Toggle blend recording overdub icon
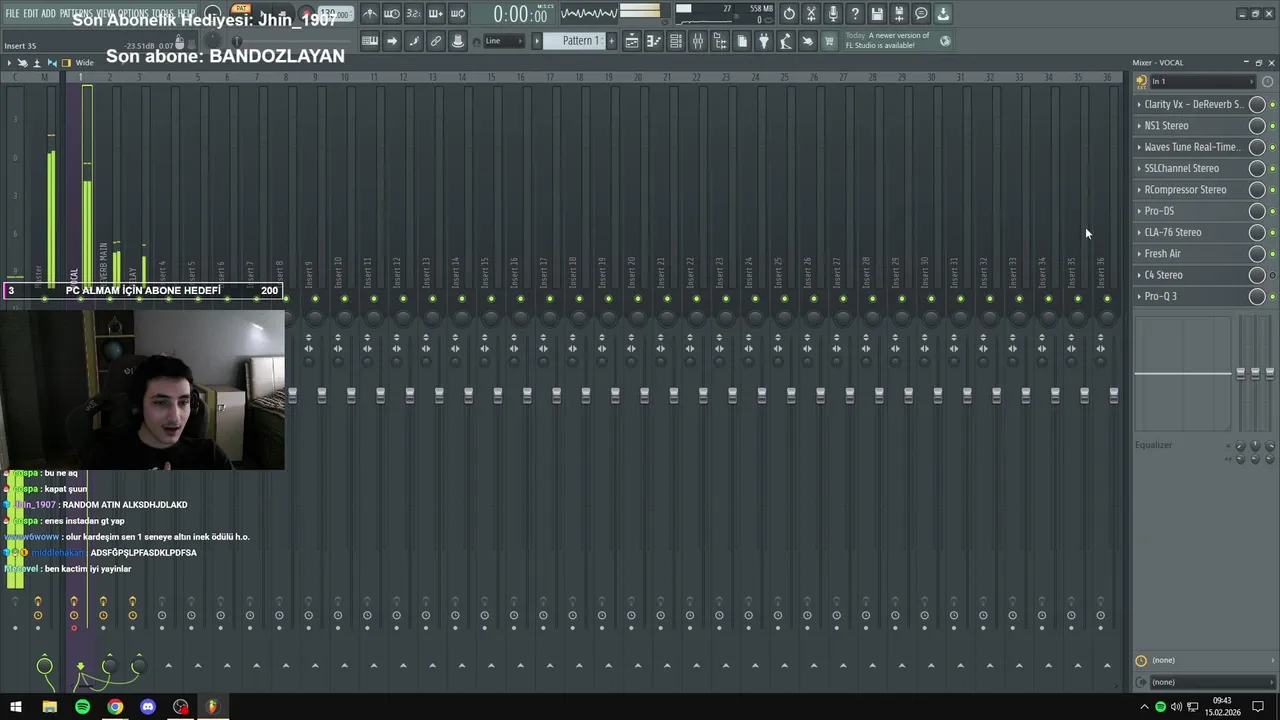This screenshot has height=720, width=1280. tap(436, 14)
